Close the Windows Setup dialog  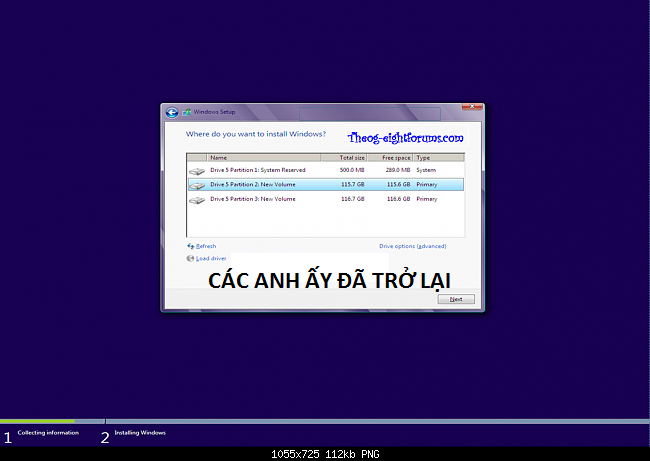click(x=472, y=107)
